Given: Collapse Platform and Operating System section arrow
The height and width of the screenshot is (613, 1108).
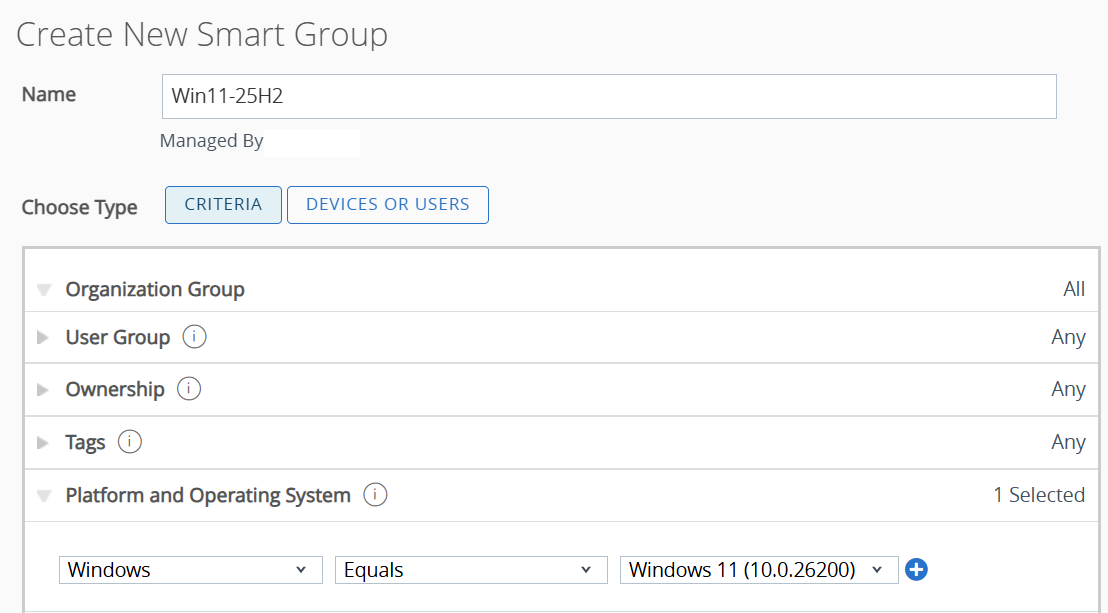Looking at the screenshot, I should coord(43,495).
